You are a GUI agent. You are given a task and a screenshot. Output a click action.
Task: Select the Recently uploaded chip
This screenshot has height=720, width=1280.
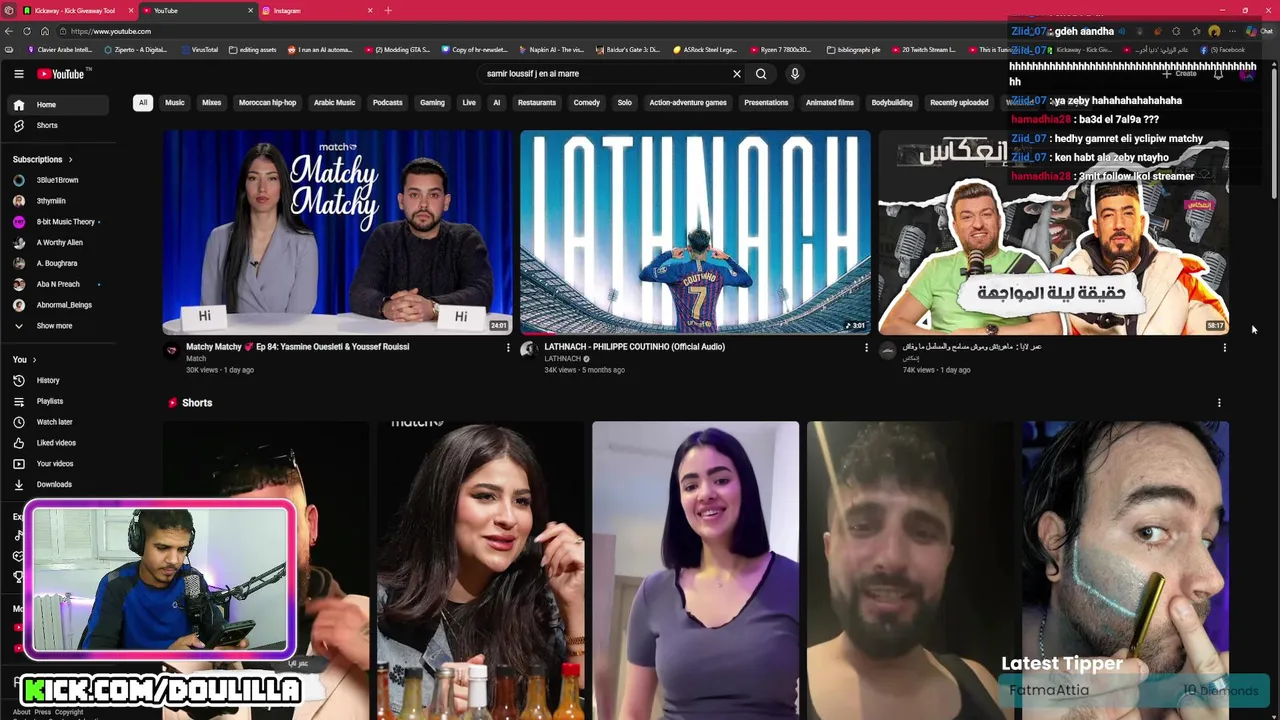coord(959,102)
